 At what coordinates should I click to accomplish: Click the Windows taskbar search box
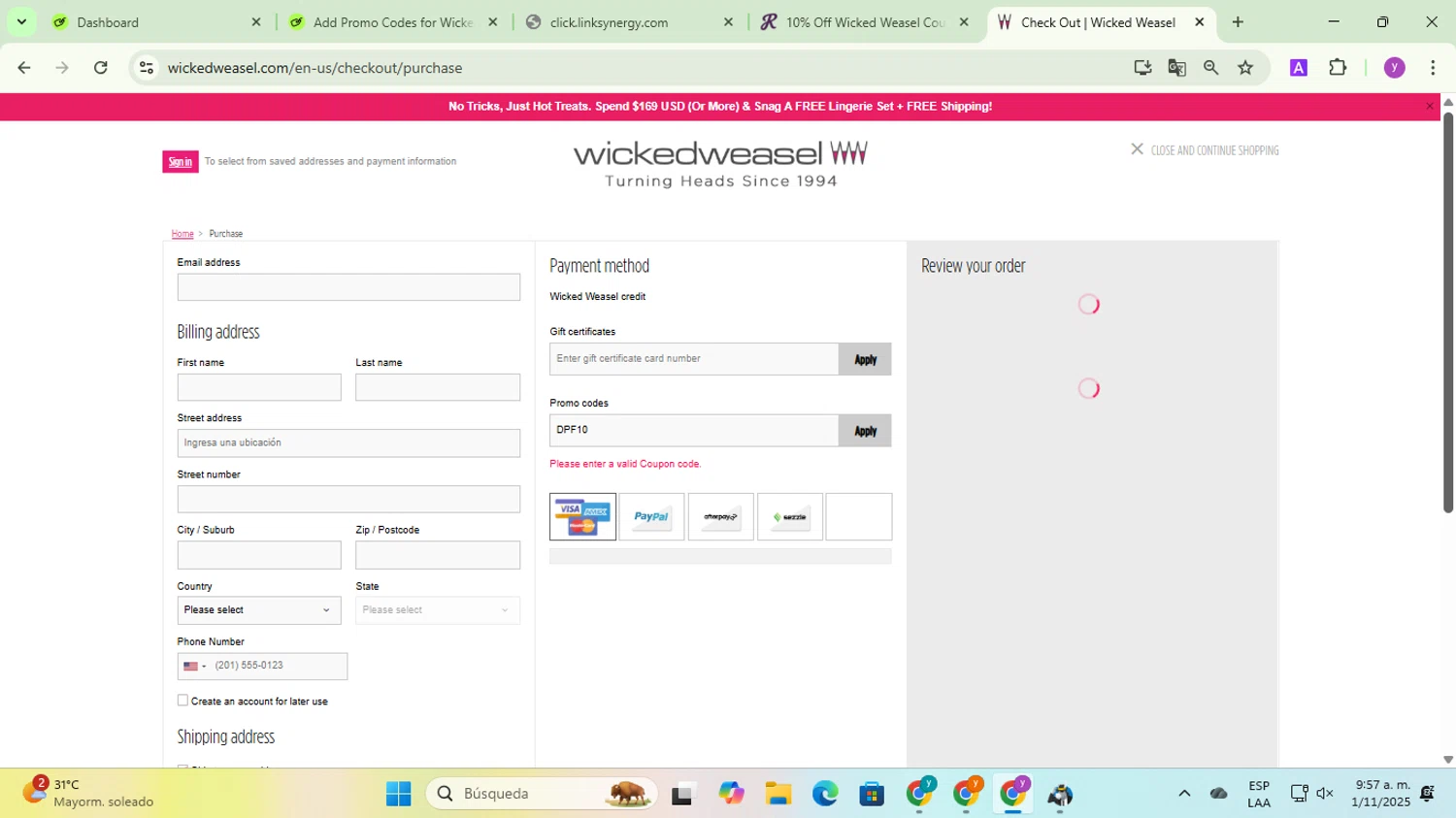[x=542, y=794]
